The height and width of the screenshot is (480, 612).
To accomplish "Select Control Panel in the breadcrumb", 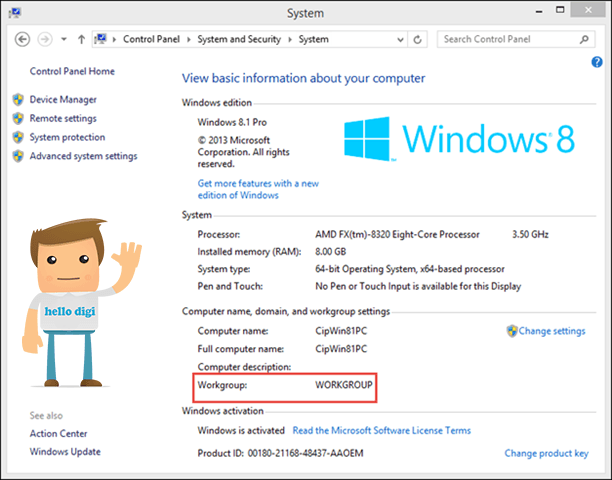I will [x=151, y=39].
